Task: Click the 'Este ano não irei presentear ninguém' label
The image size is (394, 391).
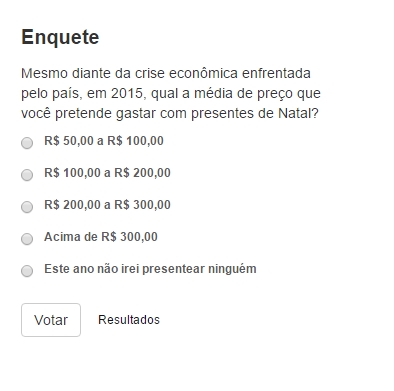Action: [x=150, y=269]
